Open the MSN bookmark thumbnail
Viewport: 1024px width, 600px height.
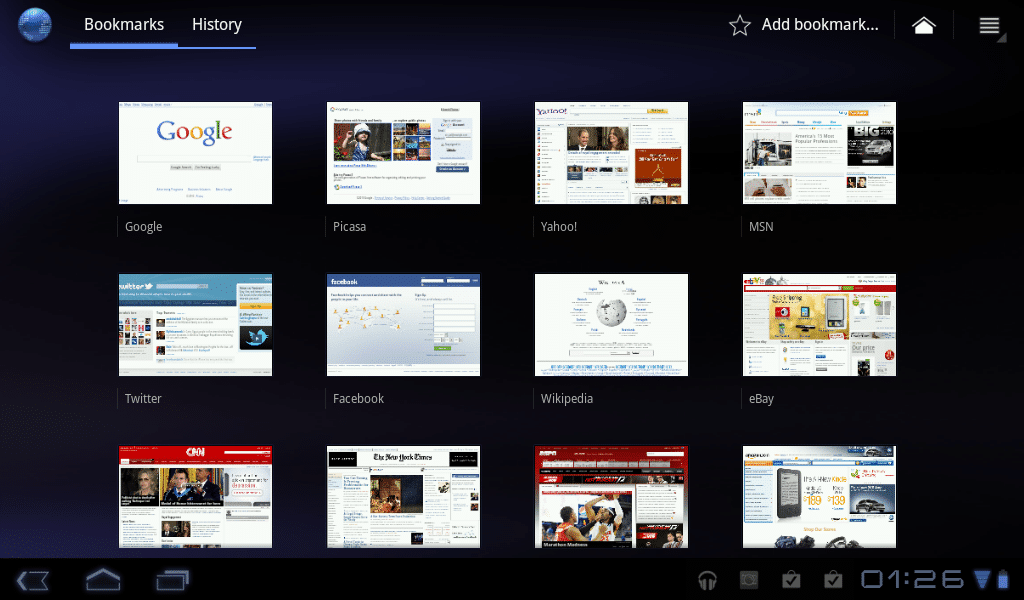[819, 153]
